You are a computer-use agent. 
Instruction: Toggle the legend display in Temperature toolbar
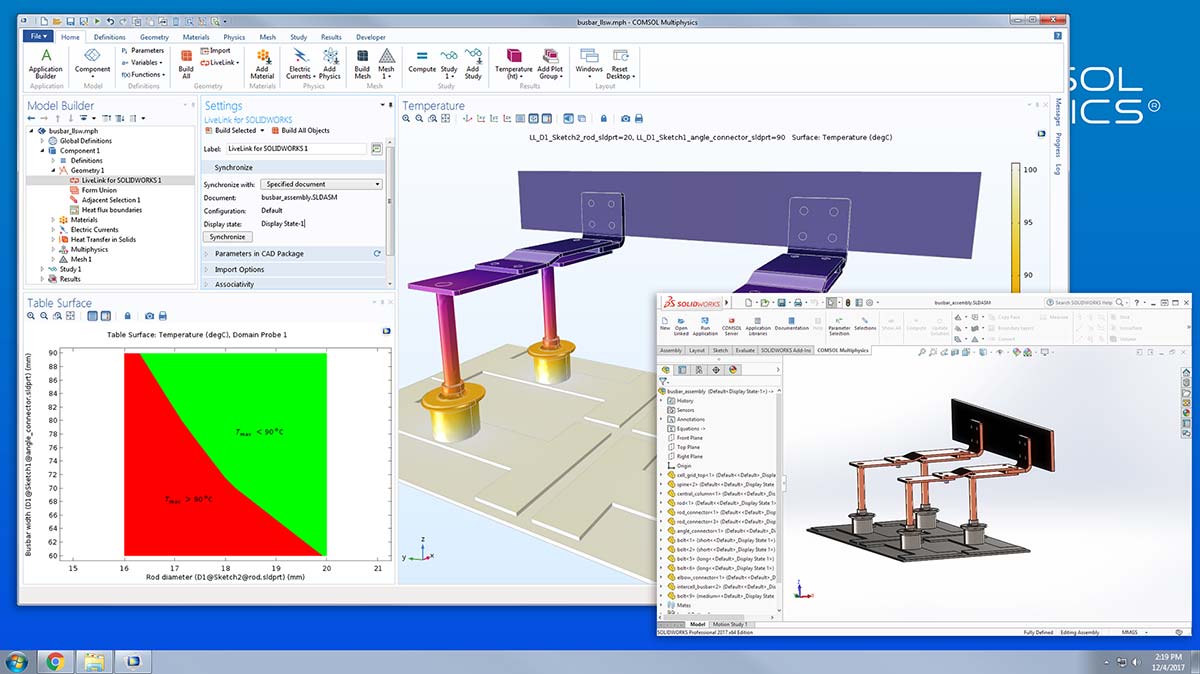coord(546,119)
